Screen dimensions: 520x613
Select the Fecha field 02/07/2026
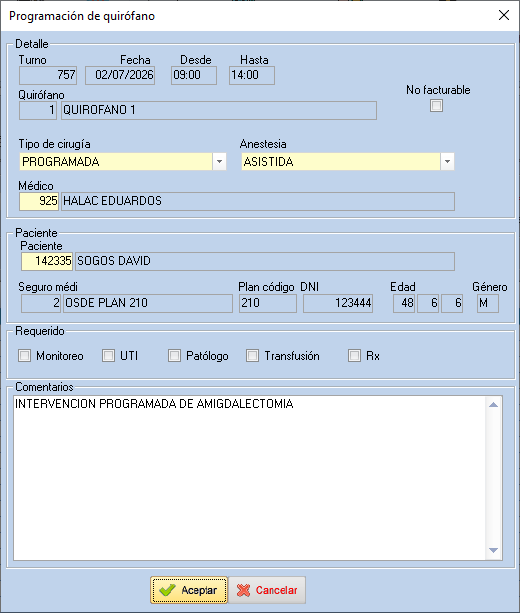click(120, 75)
